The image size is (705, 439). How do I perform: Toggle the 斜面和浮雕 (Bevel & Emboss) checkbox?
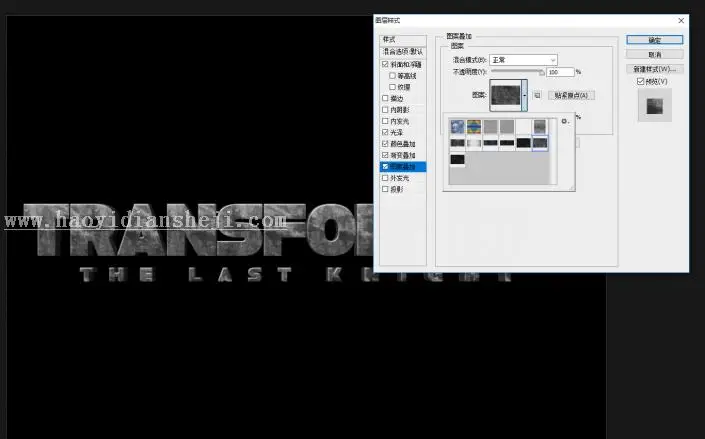tap(385, 64)
